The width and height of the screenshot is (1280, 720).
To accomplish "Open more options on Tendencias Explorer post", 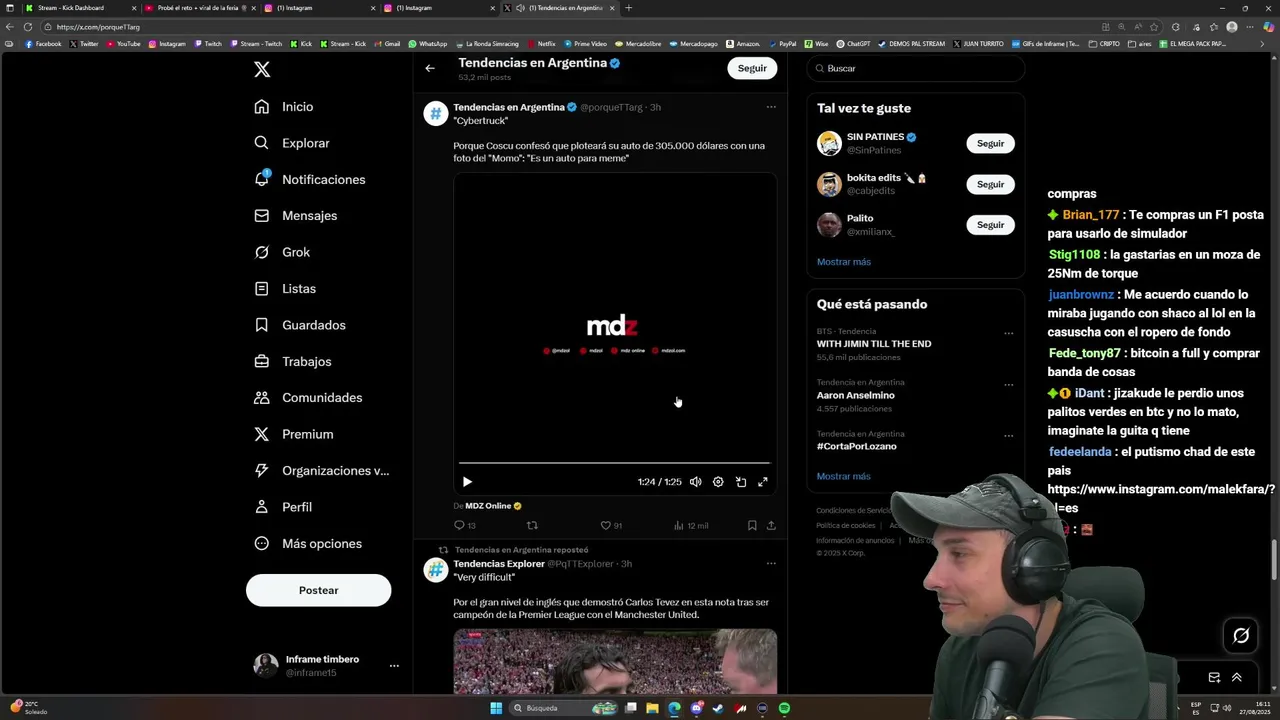I will coord(771,563).
